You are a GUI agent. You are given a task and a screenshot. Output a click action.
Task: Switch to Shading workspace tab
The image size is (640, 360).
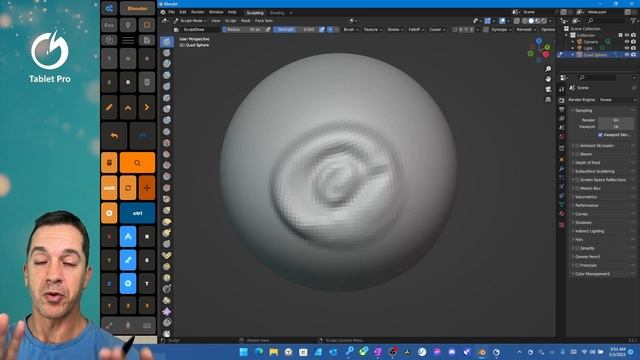(x=277, y=13)
